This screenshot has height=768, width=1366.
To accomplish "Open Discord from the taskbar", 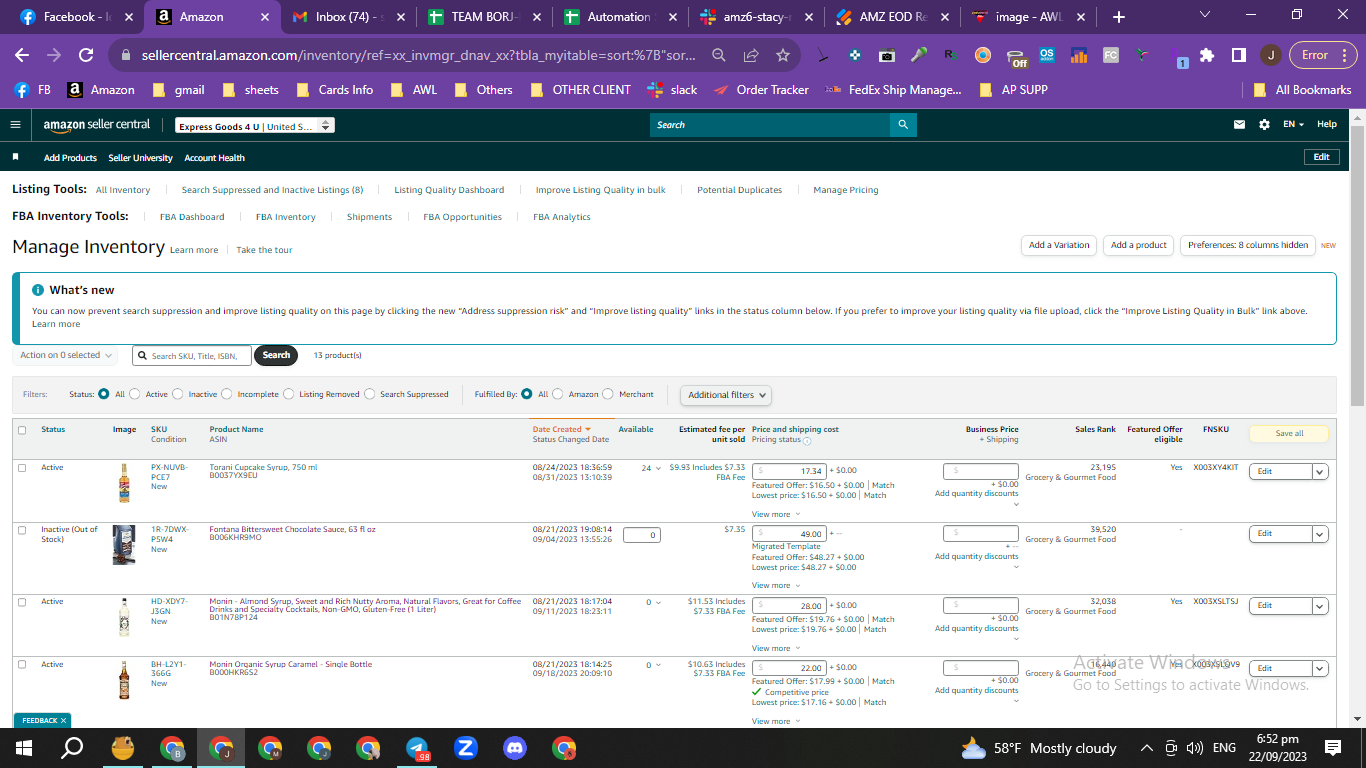I will pyautogui.click(x=515, y=748).
